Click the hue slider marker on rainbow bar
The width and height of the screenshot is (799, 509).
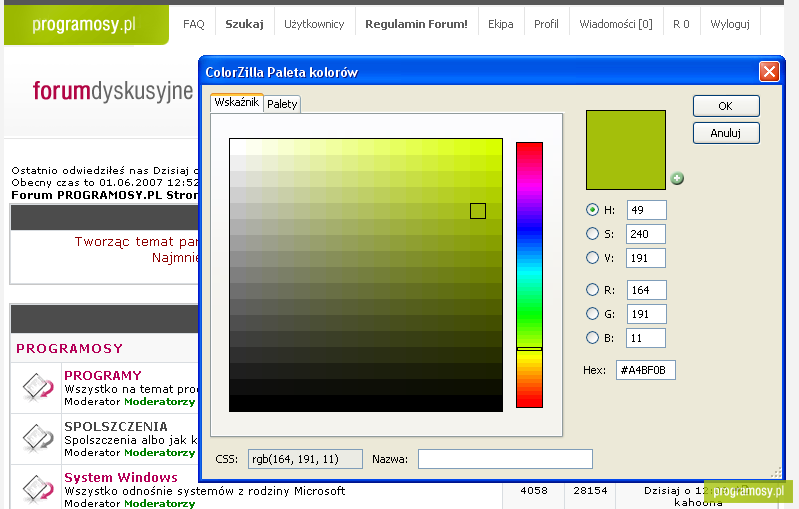[x=529, y=349]
